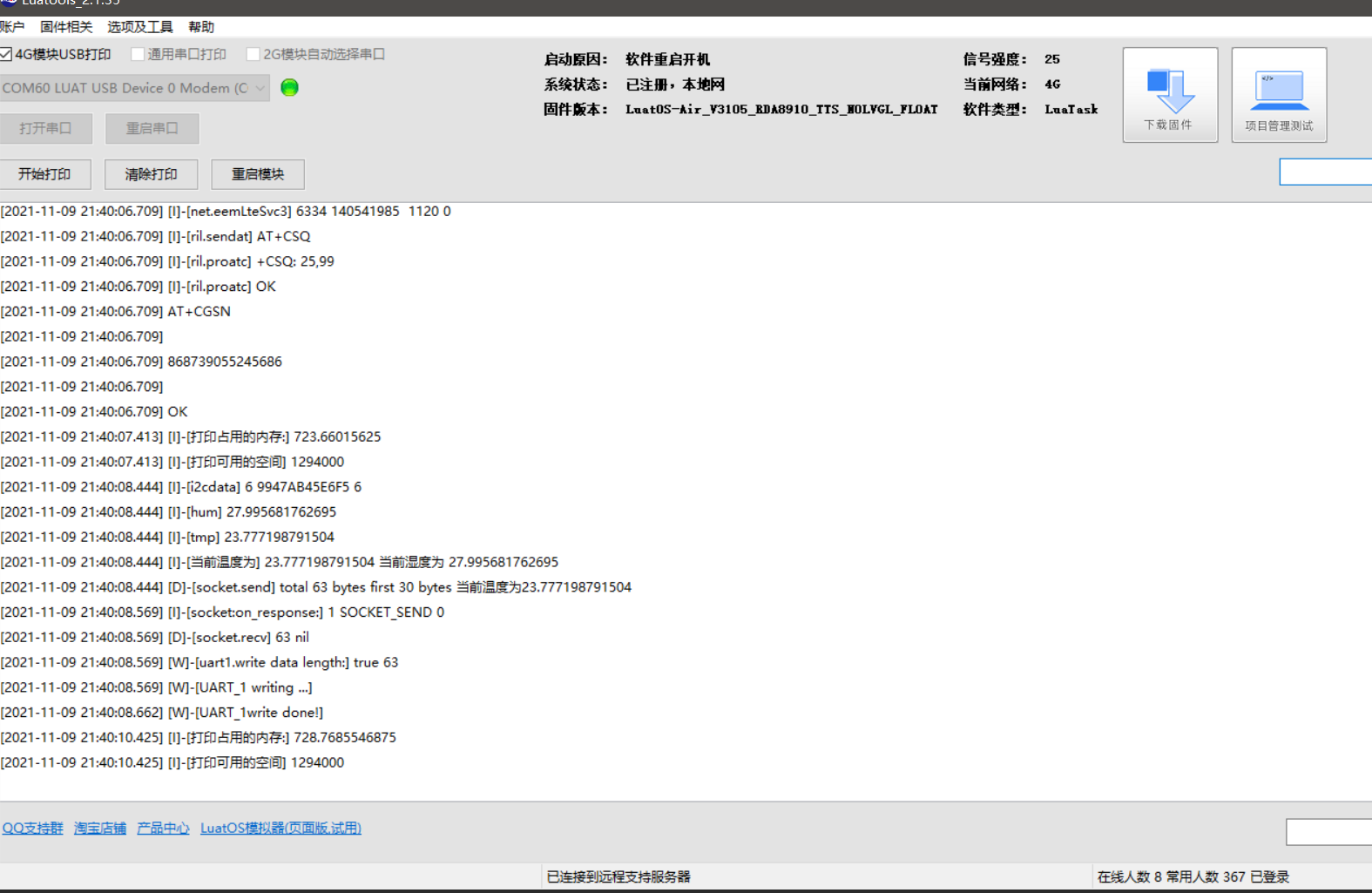Click the 重启模块 button
Screen dimensions: 1372x893
(258, 174)
